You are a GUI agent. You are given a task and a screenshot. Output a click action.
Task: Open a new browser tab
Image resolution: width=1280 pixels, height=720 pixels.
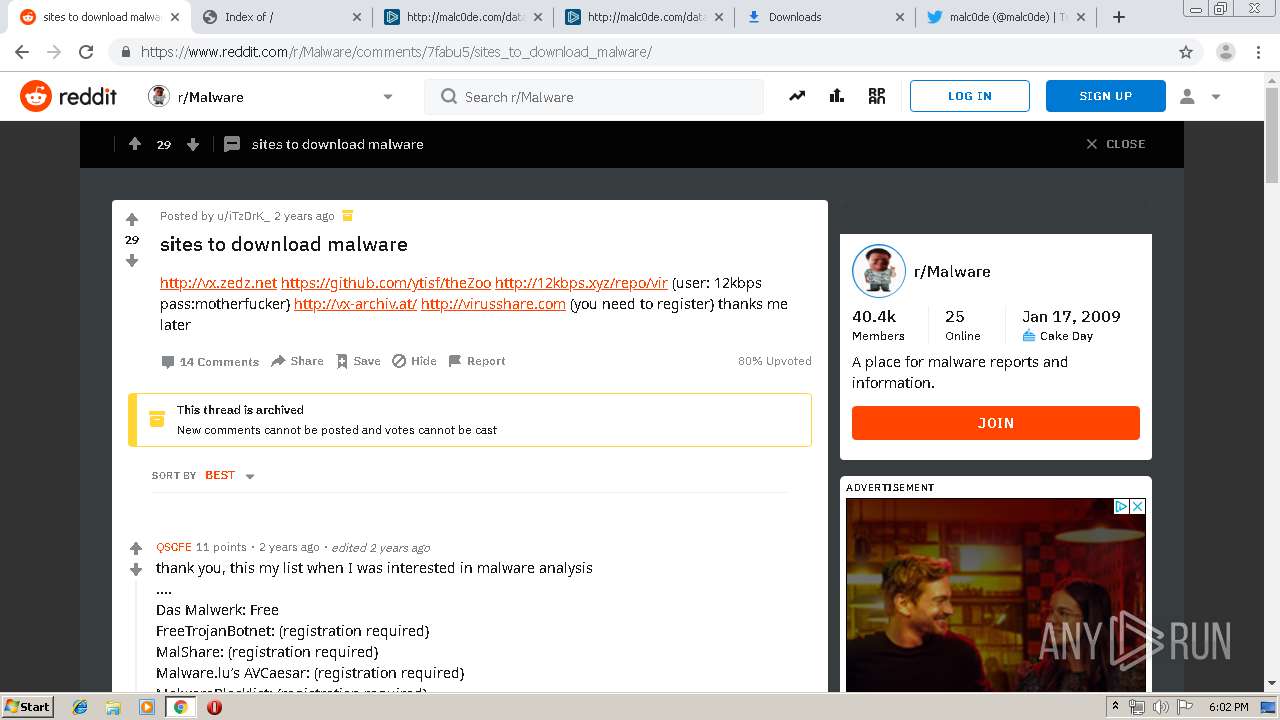1119,17
